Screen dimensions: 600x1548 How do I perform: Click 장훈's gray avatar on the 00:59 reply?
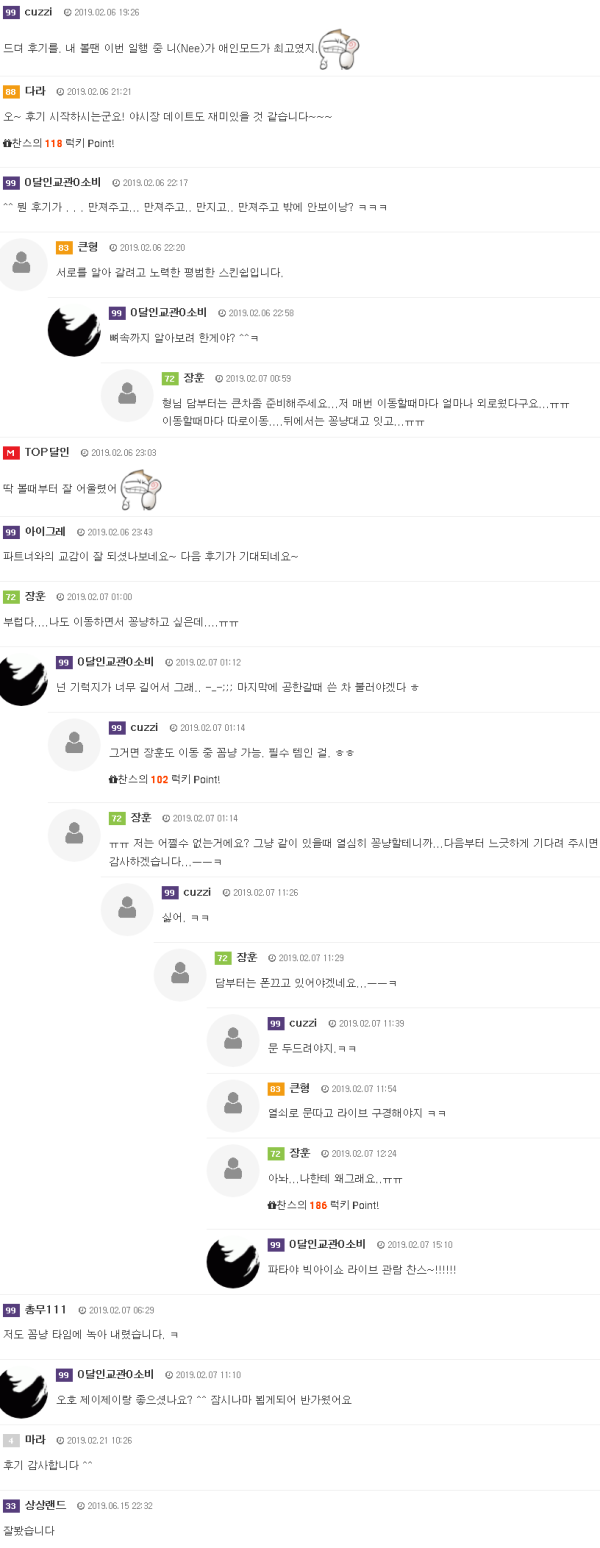(127, 395)
